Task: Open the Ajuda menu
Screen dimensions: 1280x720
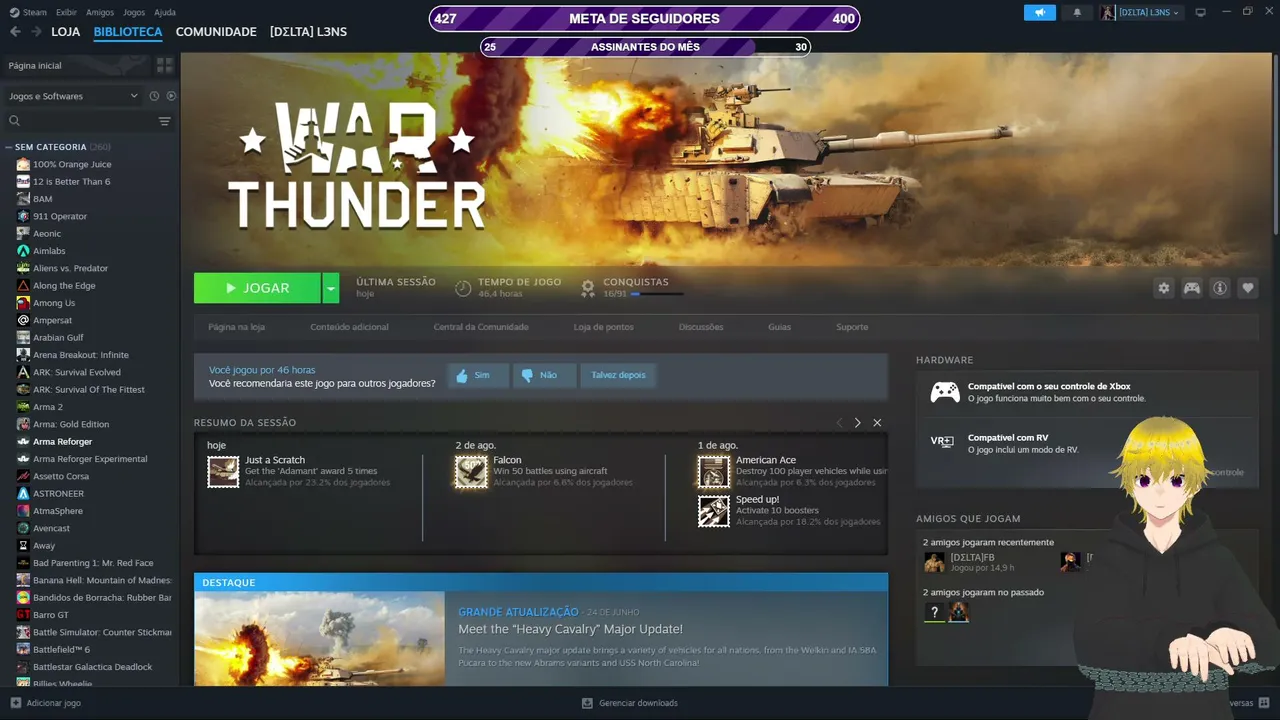Action: (x=165, y=12)
